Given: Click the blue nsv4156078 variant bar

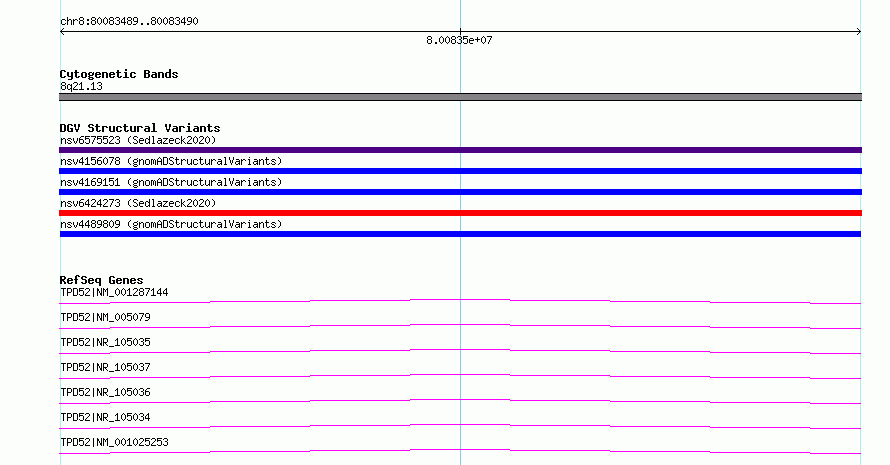Looking at the screenshot, I should 460,171.
